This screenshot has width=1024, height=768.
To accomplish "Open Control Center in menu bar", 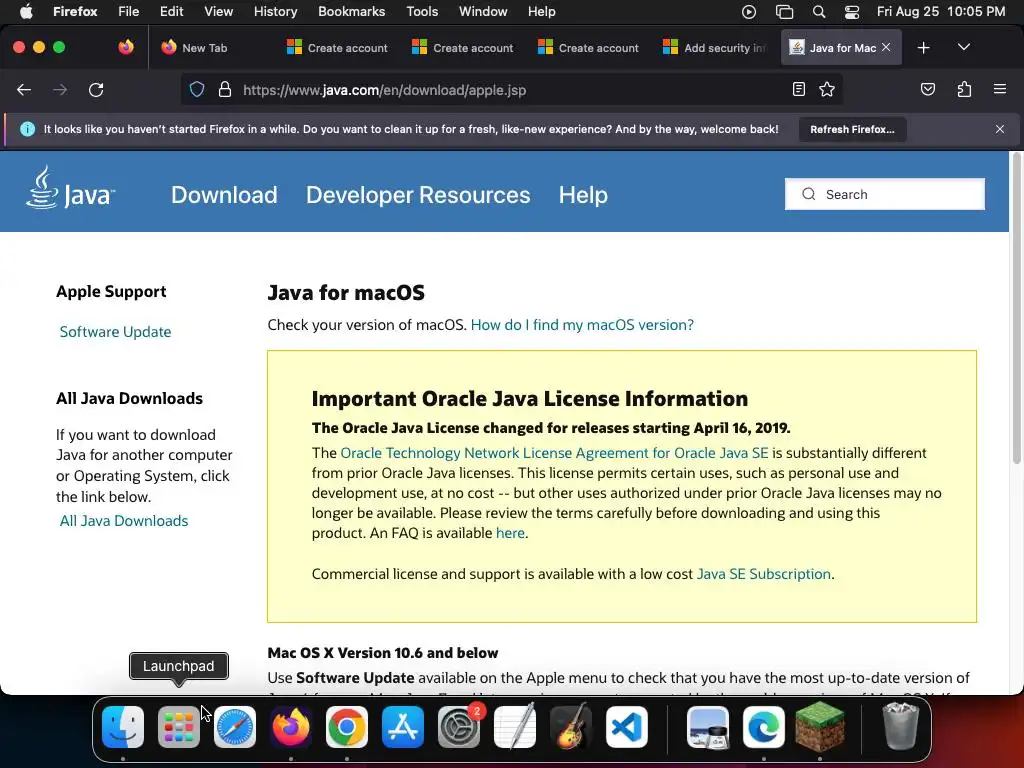I will pos(852,11).
